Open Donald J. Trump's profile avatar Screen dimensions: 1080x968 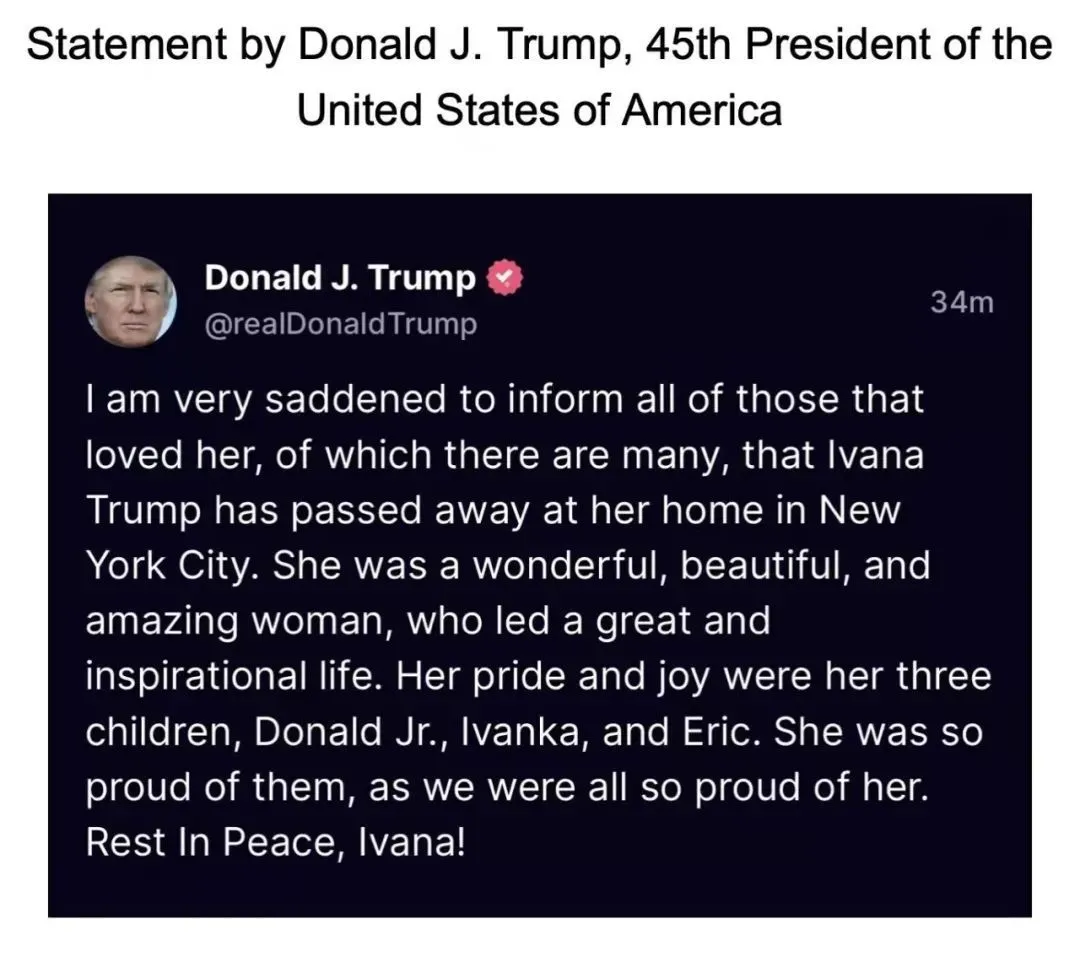[131, 301]
